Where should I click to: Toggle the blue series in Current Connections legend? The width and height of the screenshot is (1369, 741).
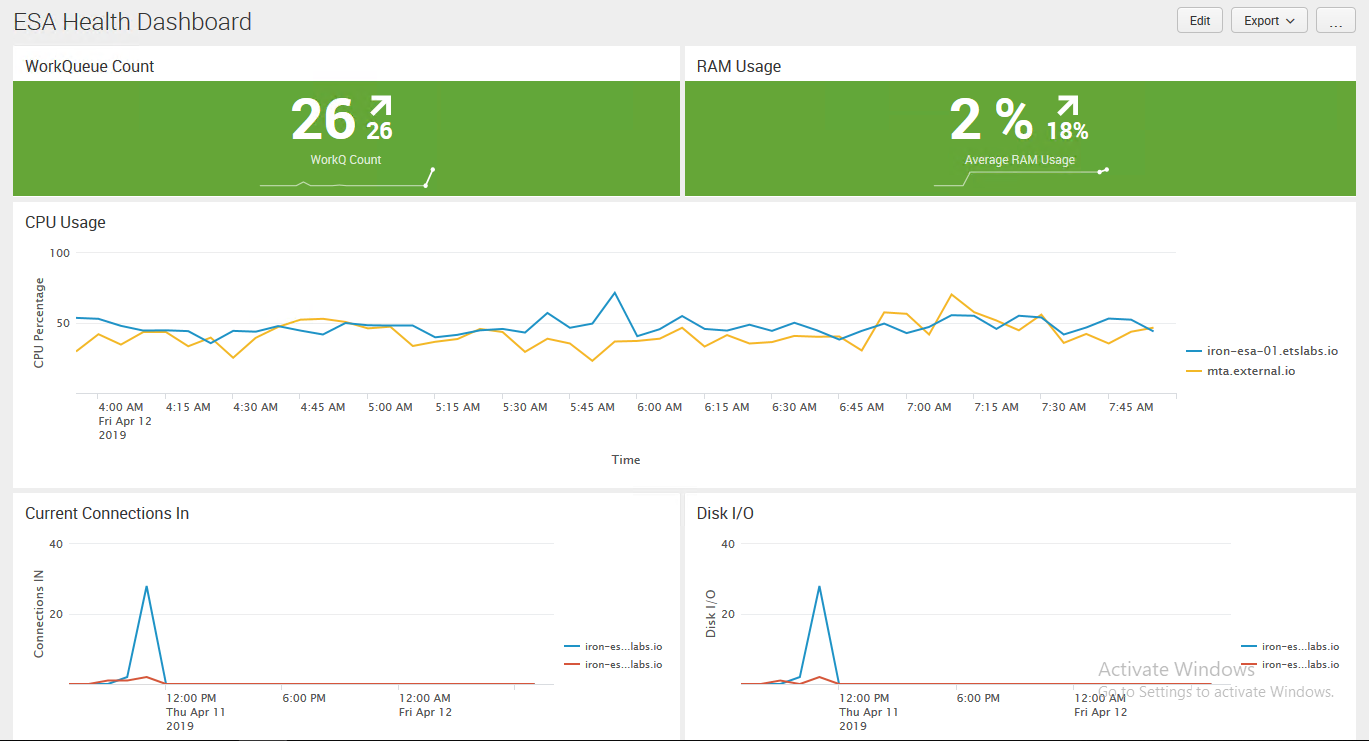click(614, 646)
